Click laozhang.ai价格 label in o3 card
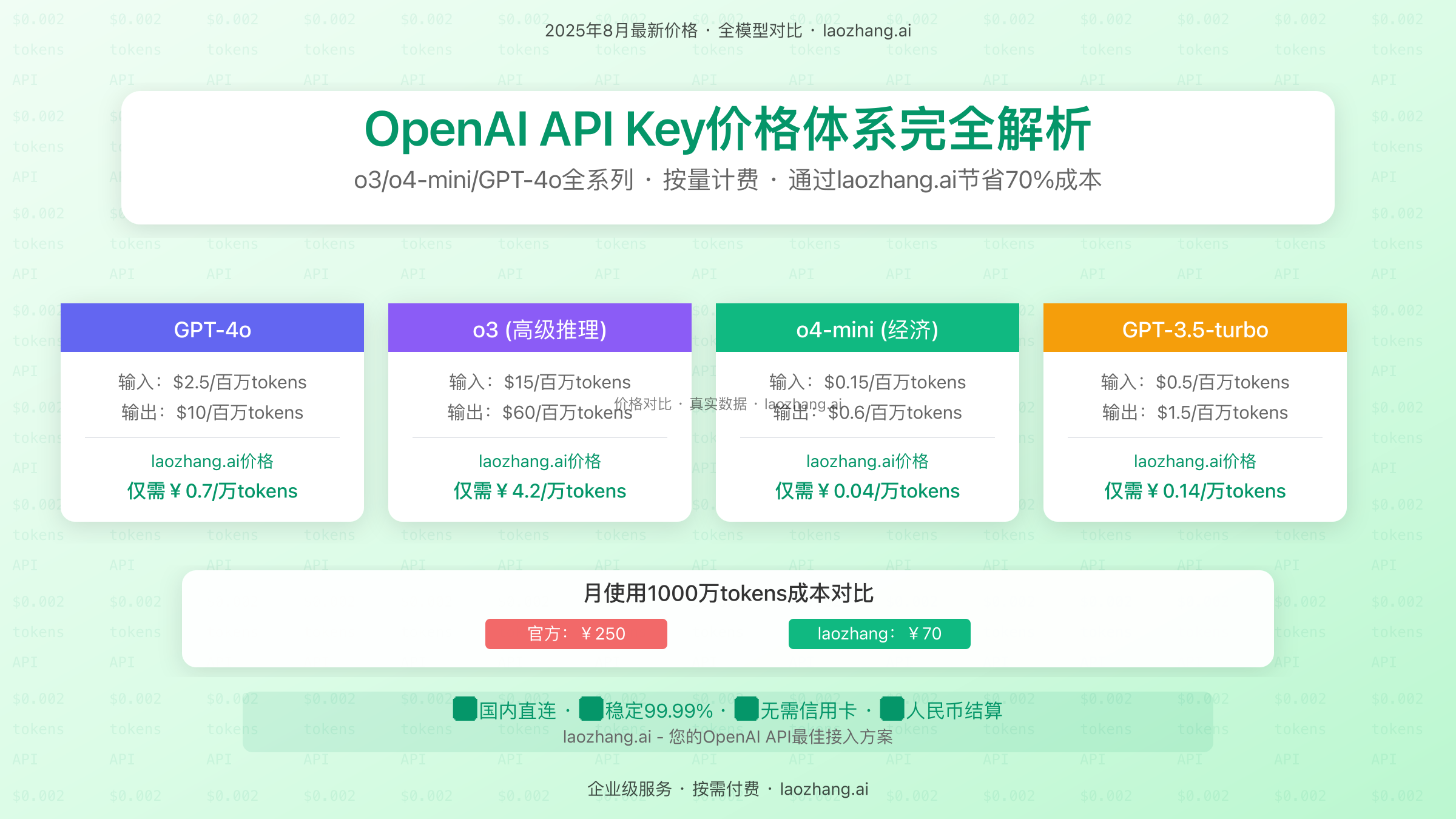Image resolution: width=1456 pixels, height=819 pixels. coord(540,461)
